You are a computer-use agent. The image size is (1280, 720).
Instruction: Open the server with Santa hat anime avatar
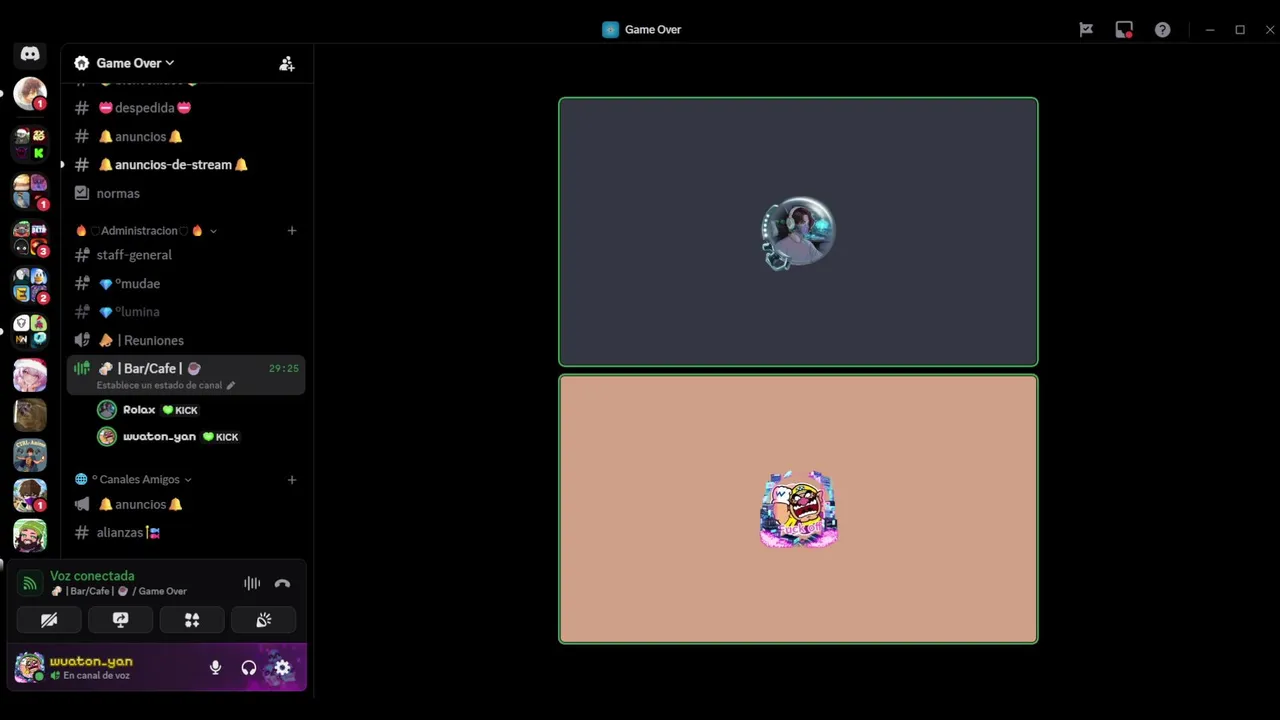[x=30, y=375]
